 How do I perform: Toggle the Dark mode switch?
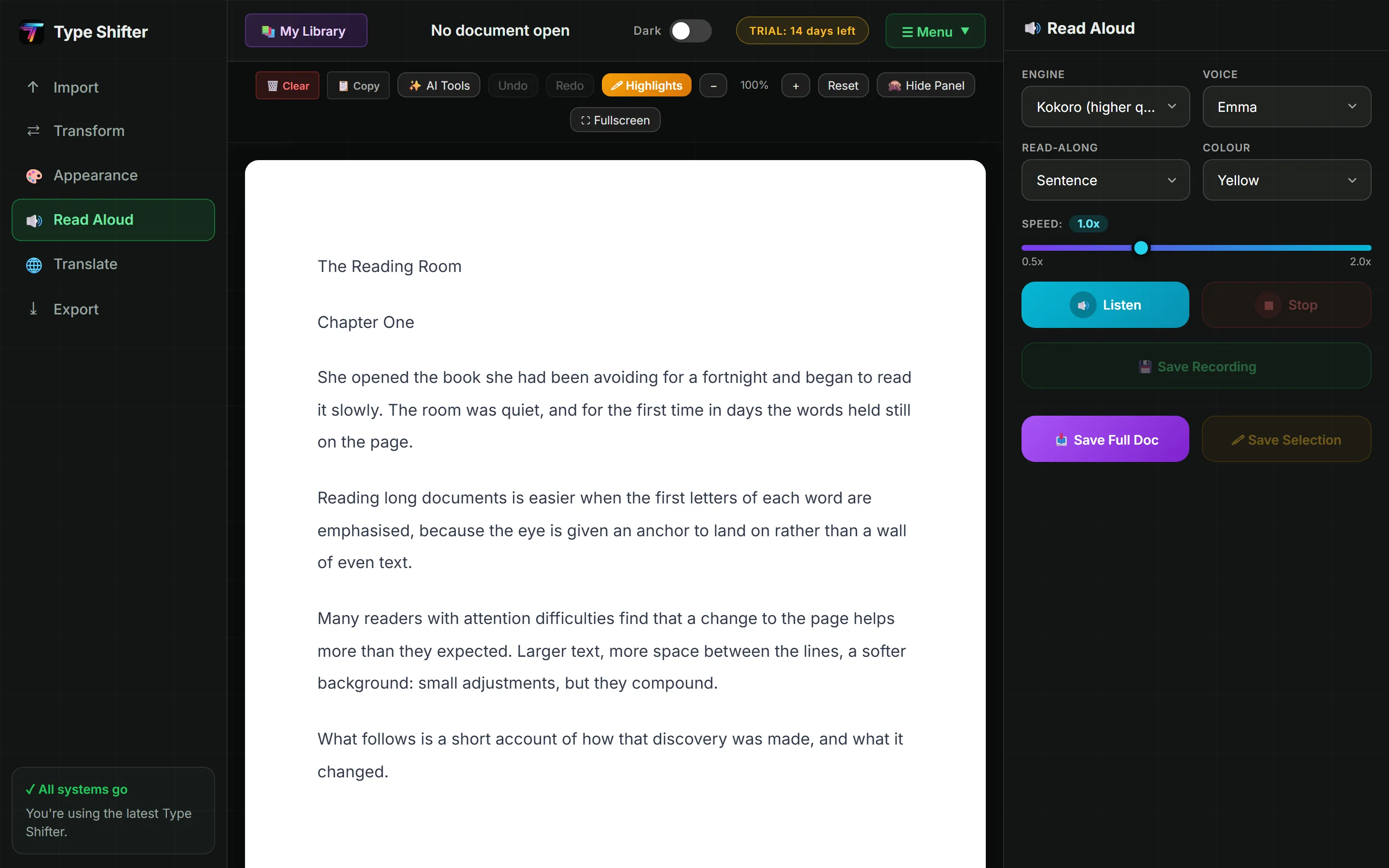pos(691,31)
